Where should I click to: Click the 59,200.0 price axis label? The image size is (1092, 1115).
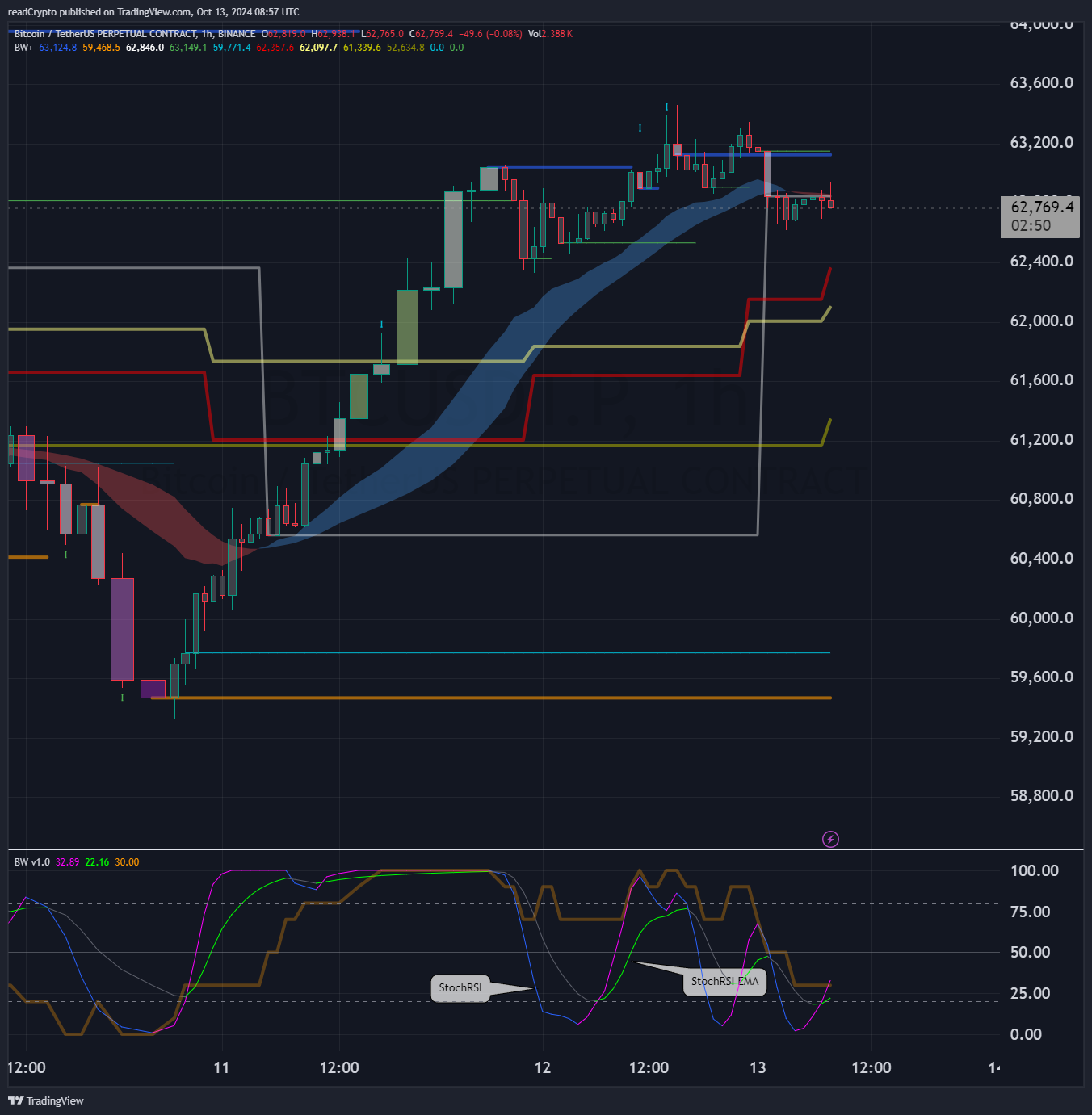coord(1042,737)
